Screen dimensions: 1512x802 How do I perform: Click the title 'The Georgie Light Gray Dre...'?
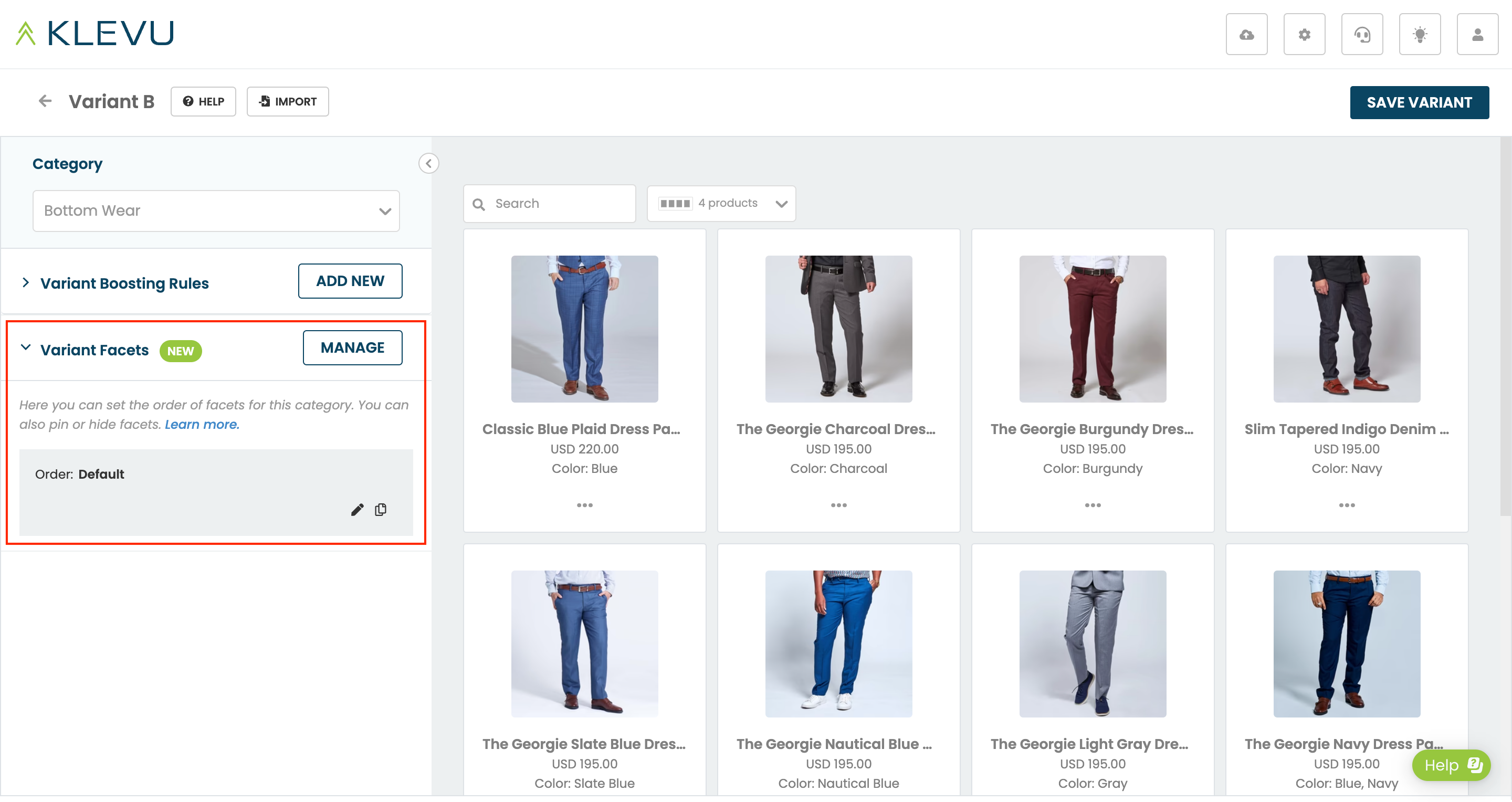(1089, 744)
